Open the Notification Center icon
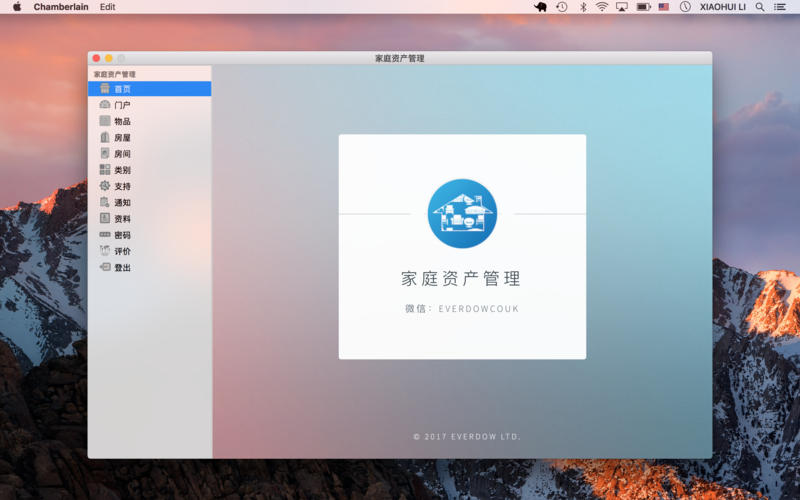The image size is (800, 500). pos(780,7)
